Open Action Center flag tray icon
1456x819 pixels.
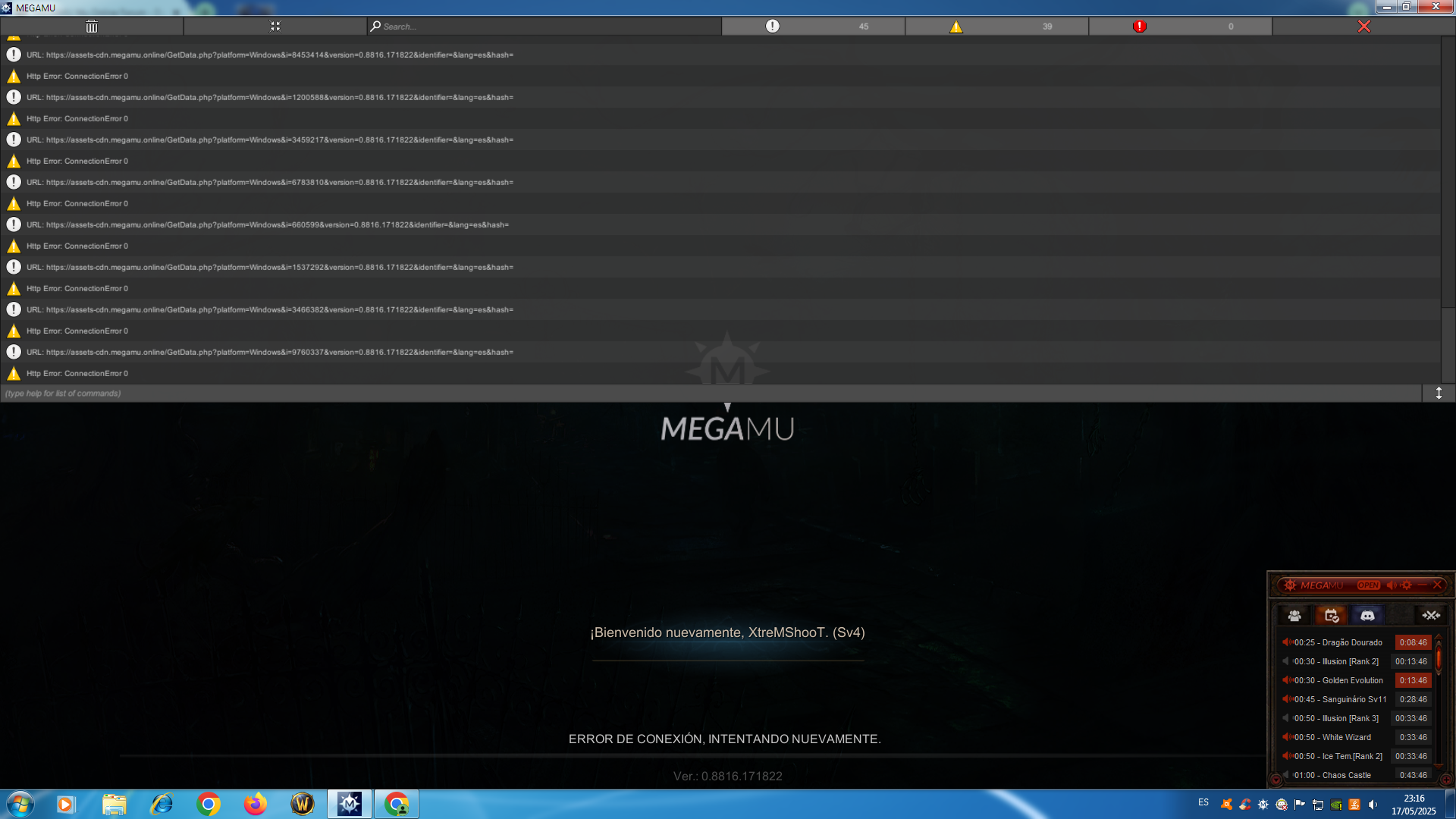point(1300,805)
